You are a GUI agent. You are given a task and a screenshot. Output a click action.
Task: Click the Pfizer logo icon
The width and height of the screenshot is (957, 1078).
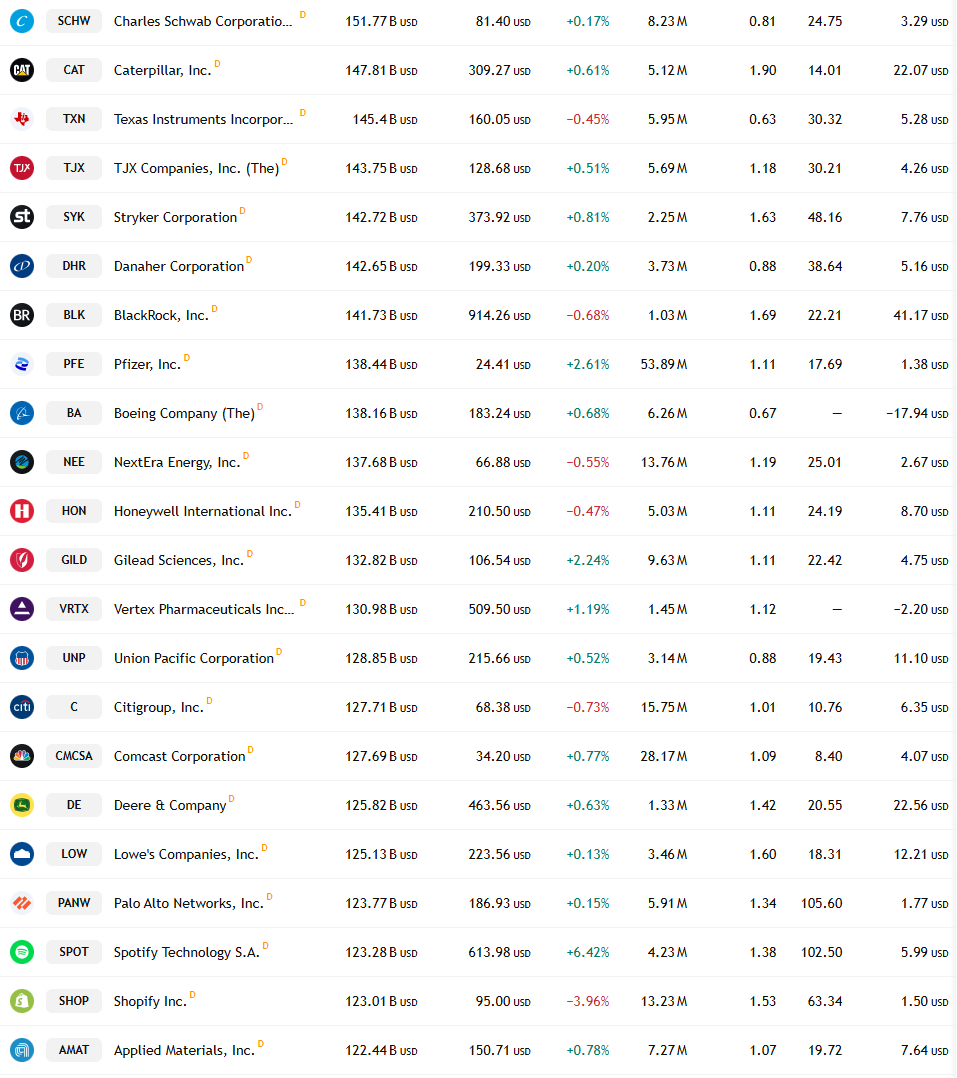22,364
